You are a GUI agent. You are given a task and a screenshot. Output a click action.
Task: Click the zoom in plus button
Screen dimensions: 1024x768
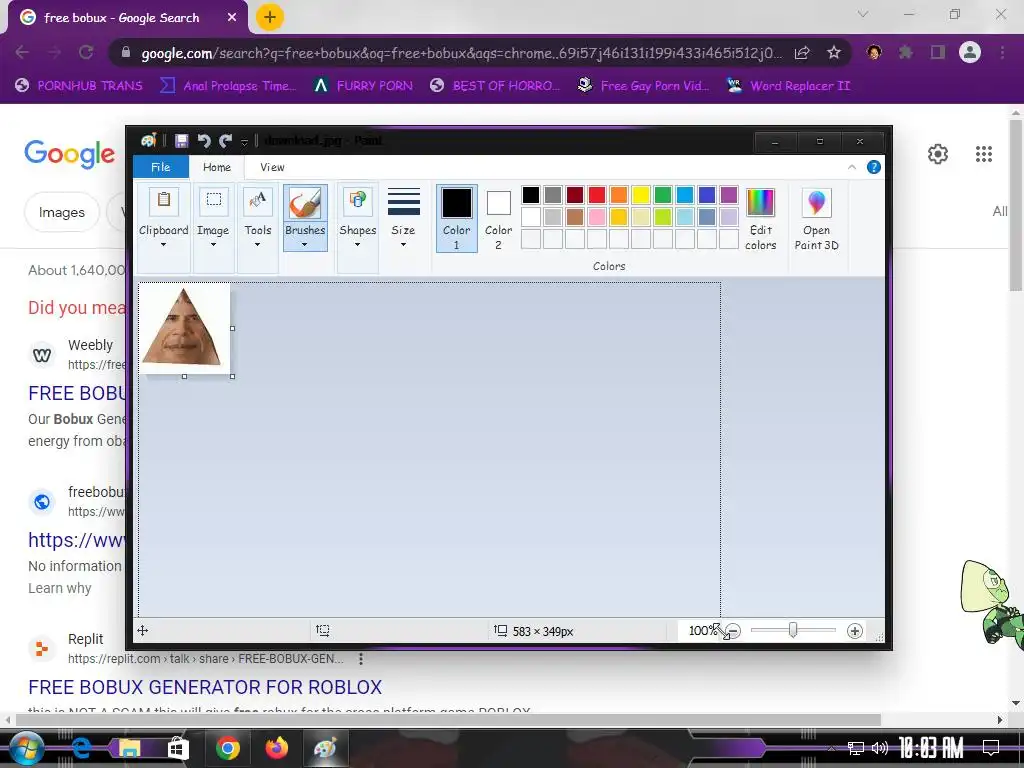click(x=854, y=631)
